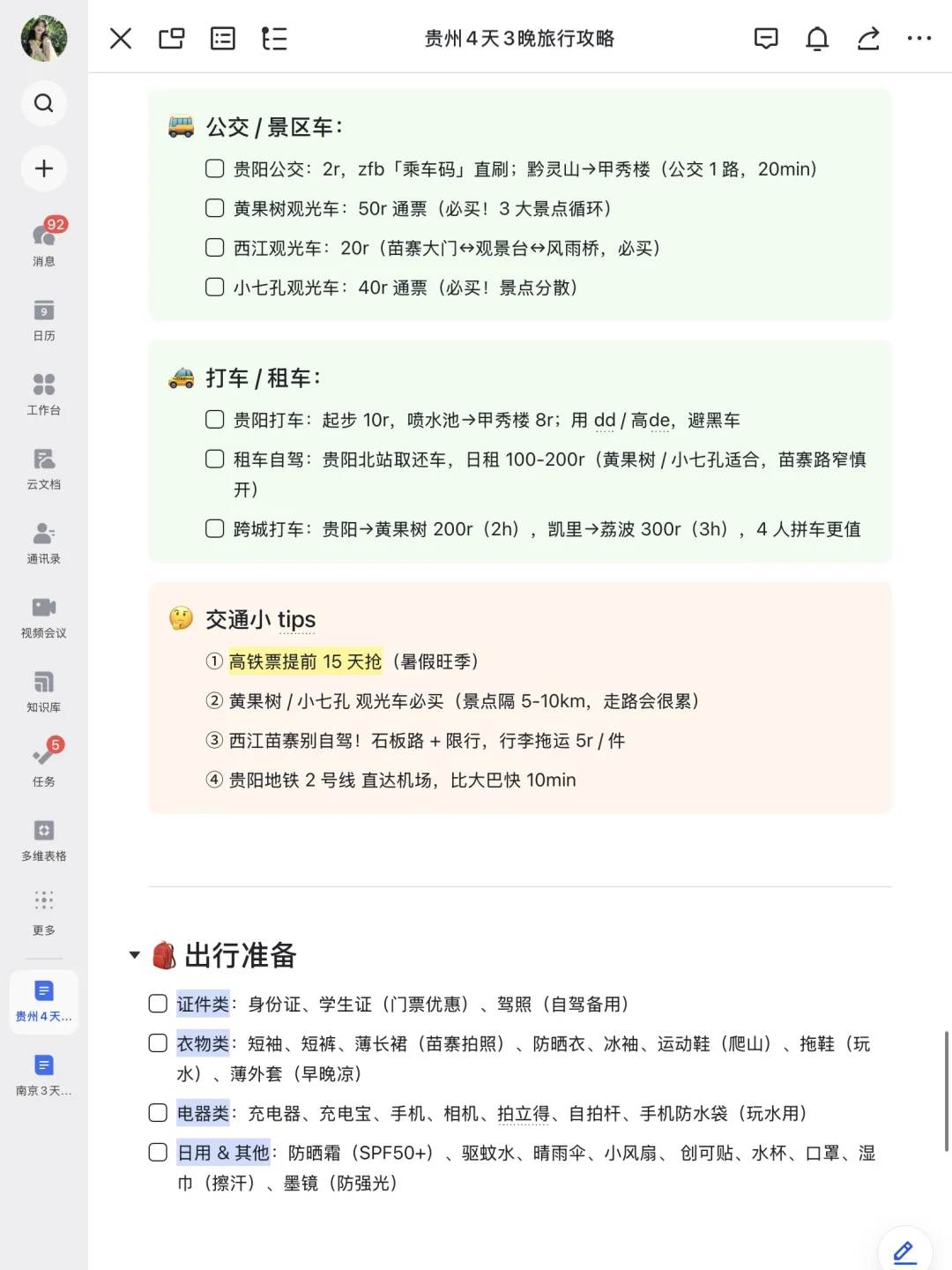Open the 更多 sidebar menu
This screenshot has width=952, height=1270.
[44, 908]
